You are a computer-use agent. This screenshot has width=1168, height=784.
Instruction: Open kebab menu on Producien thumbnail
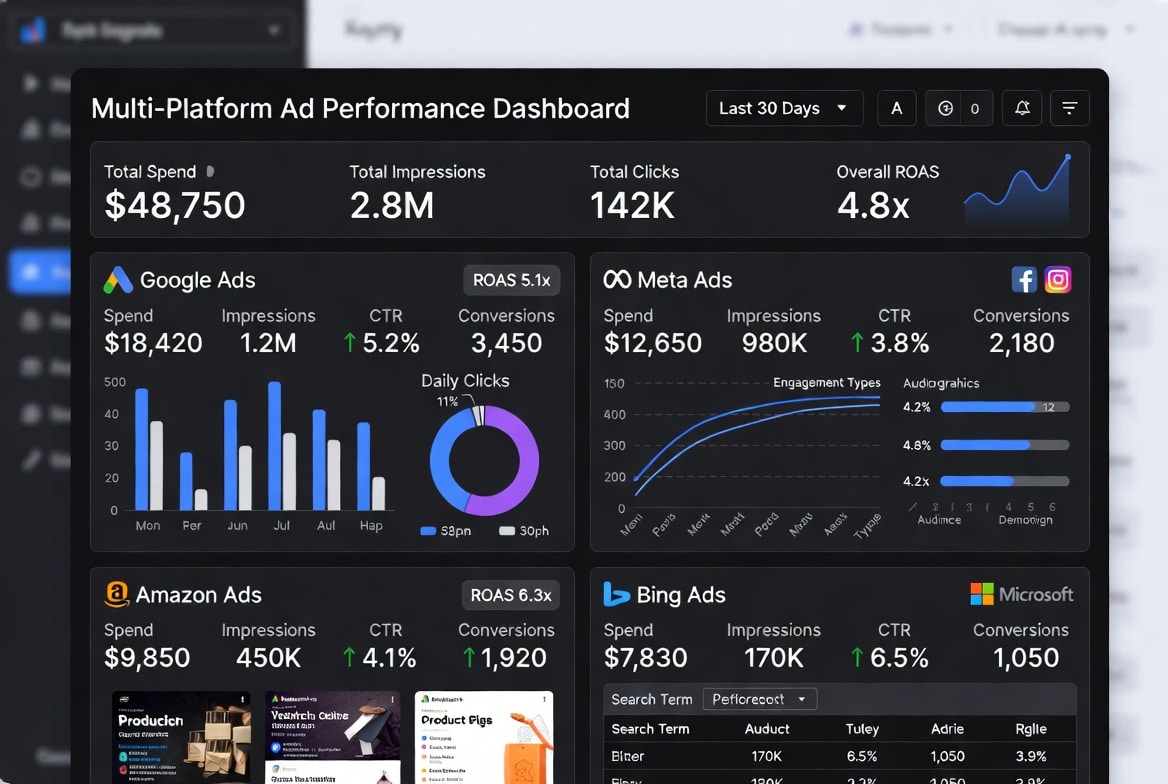242,700
